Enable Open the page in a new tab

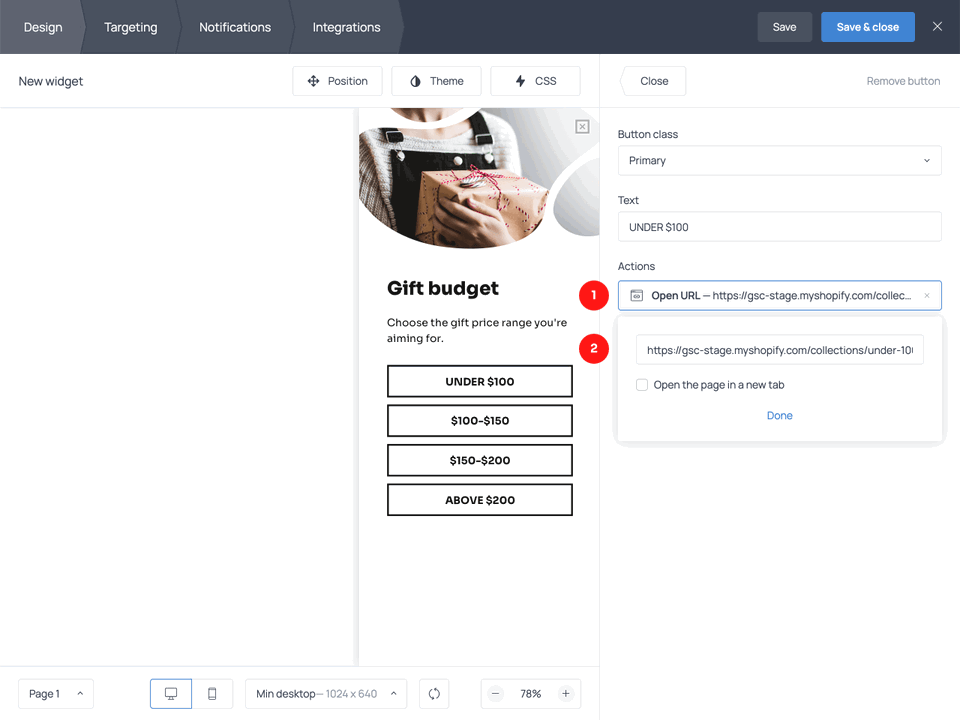[641, 384]
